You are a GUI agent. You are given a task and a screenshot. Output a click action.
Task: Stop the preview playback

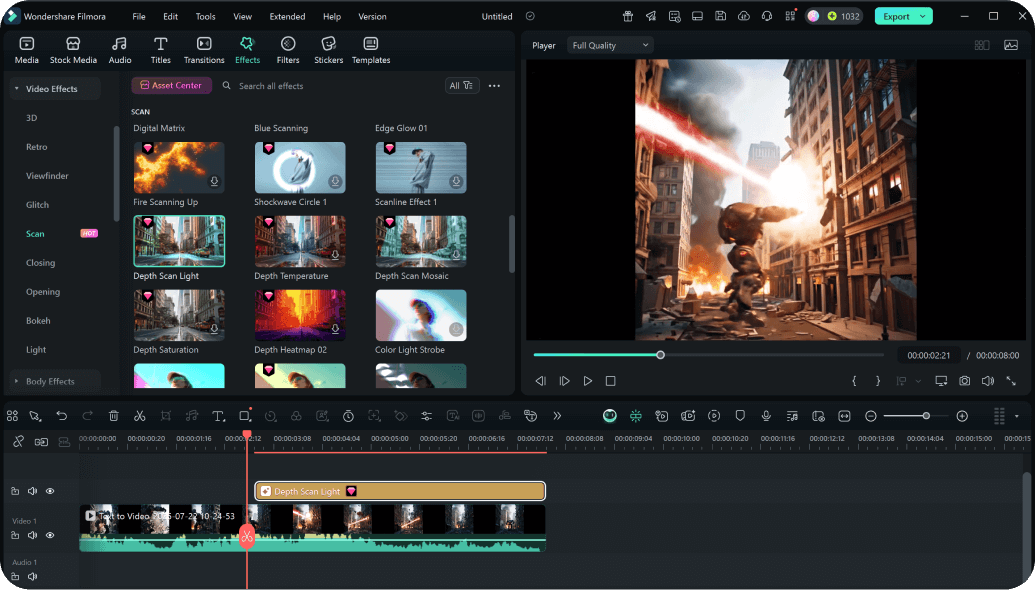(611, 381)
